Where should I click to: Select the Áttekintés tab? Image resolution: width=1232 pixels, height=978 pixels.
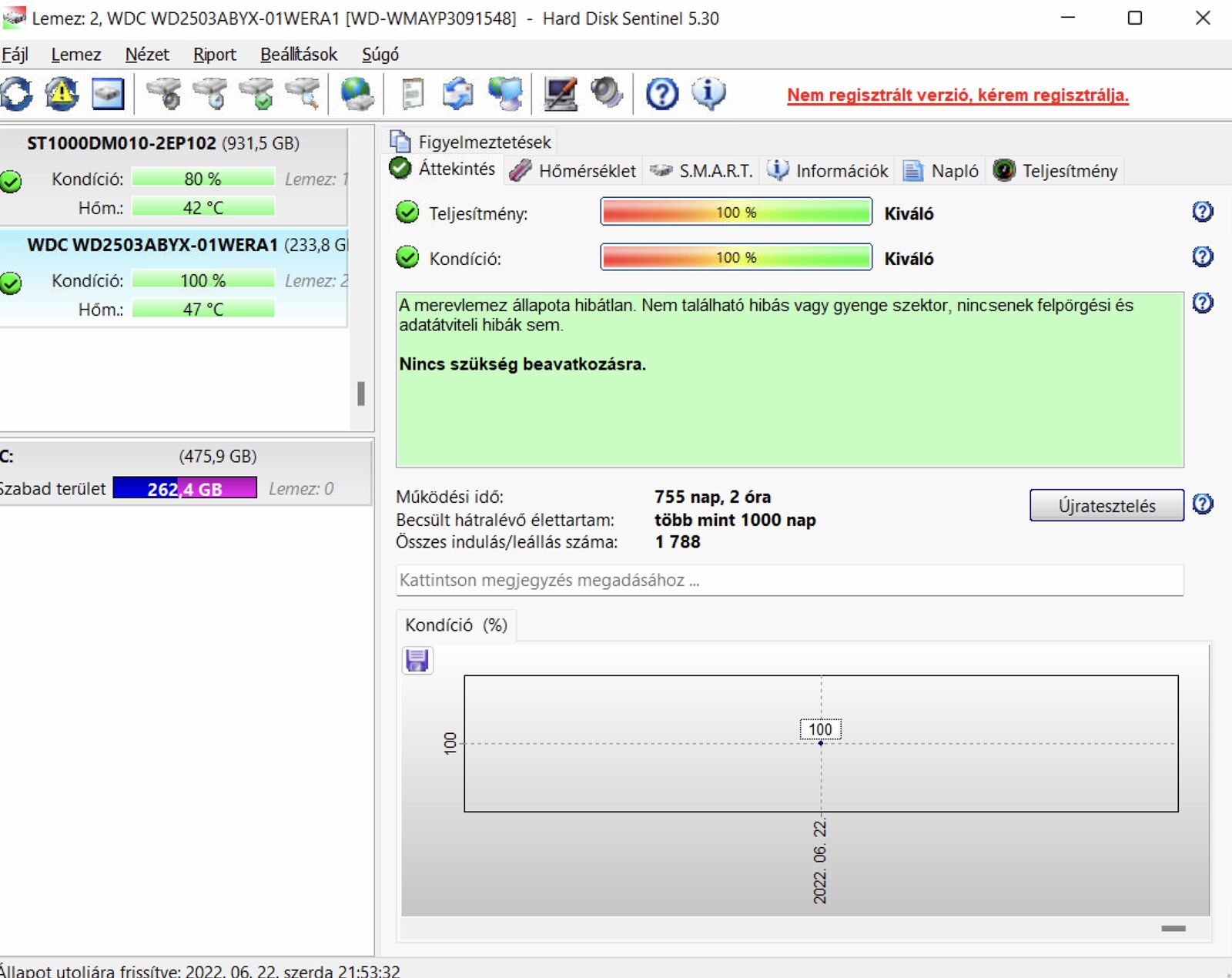[444, 169]
